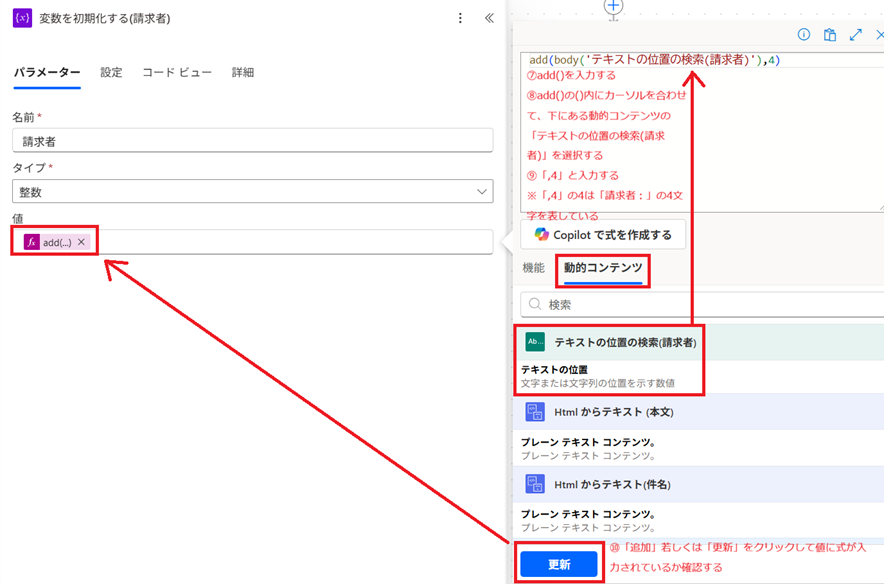The height and width of the screenshot is (584, 884).
Task: Click the 名前 field containing 請求者
Action: point(252,141)
